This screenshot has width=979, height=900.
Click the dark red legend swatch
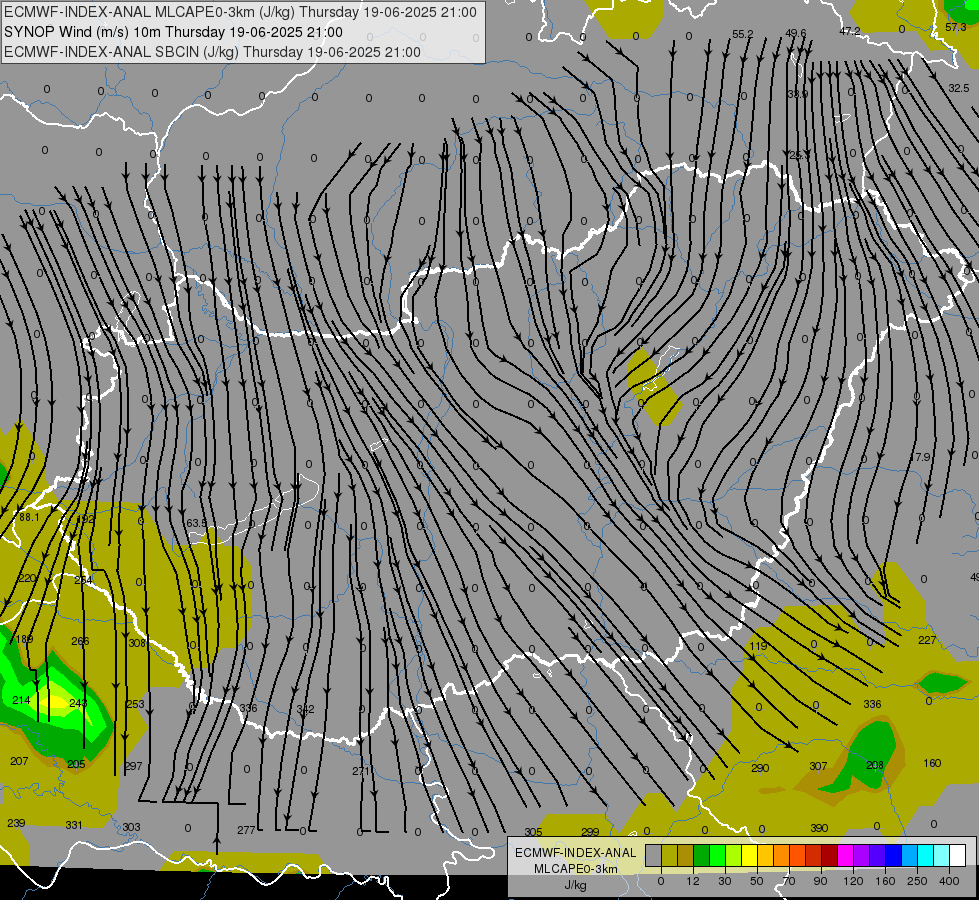830,855
